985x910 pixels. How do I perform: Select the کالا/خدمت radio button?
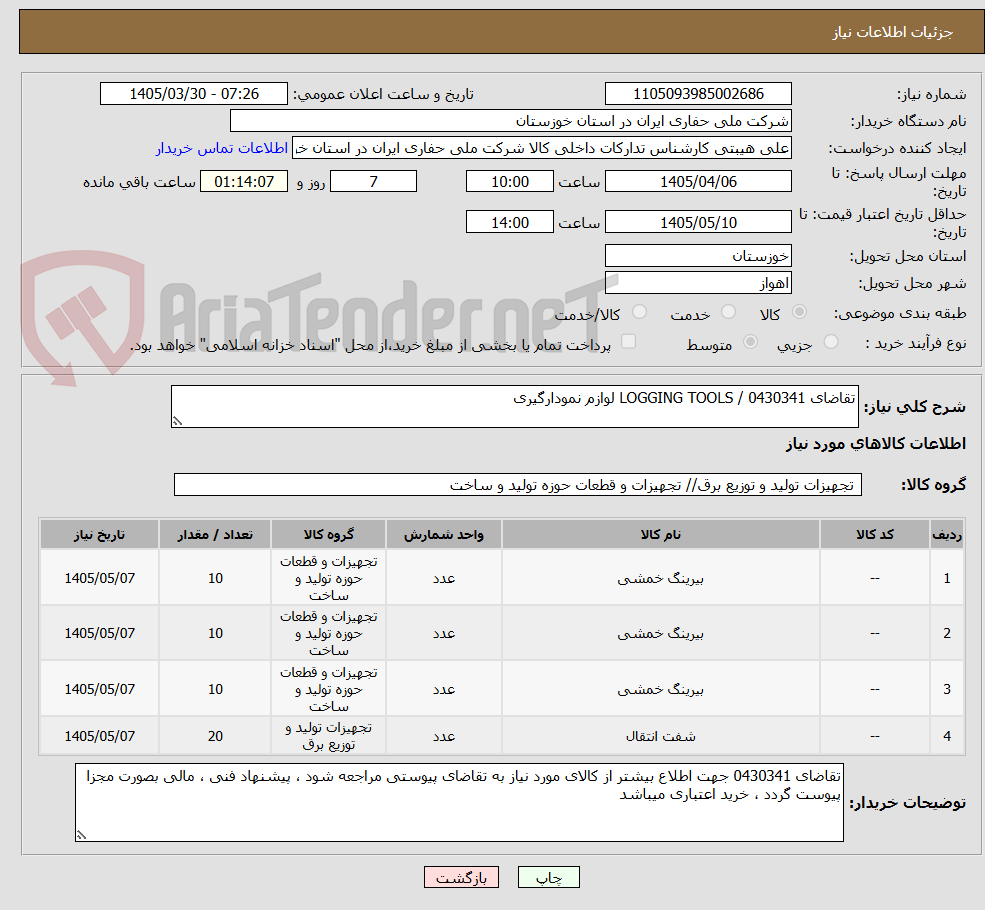point(639,312)
